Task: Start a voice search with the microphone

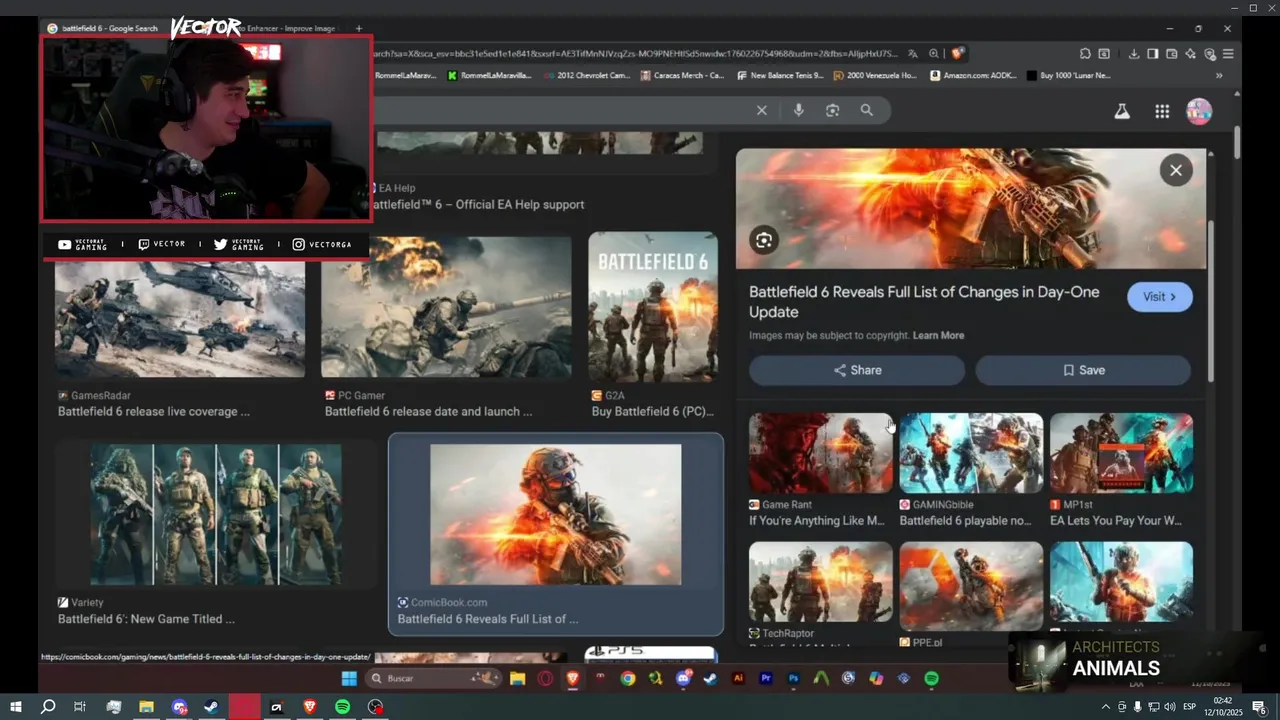Action: 798,110
